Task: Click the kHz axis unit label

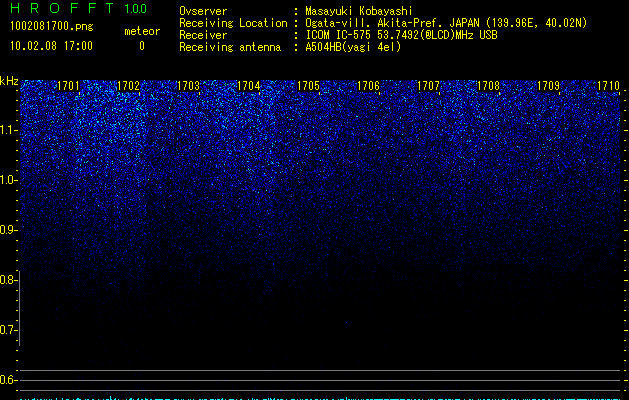Action: click(x=9, y=81)
